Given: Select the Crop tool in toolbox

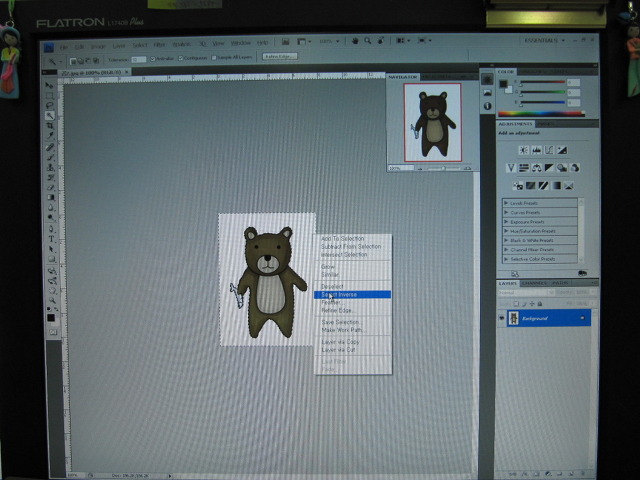Looking at the screenshot, I should 50,126.
